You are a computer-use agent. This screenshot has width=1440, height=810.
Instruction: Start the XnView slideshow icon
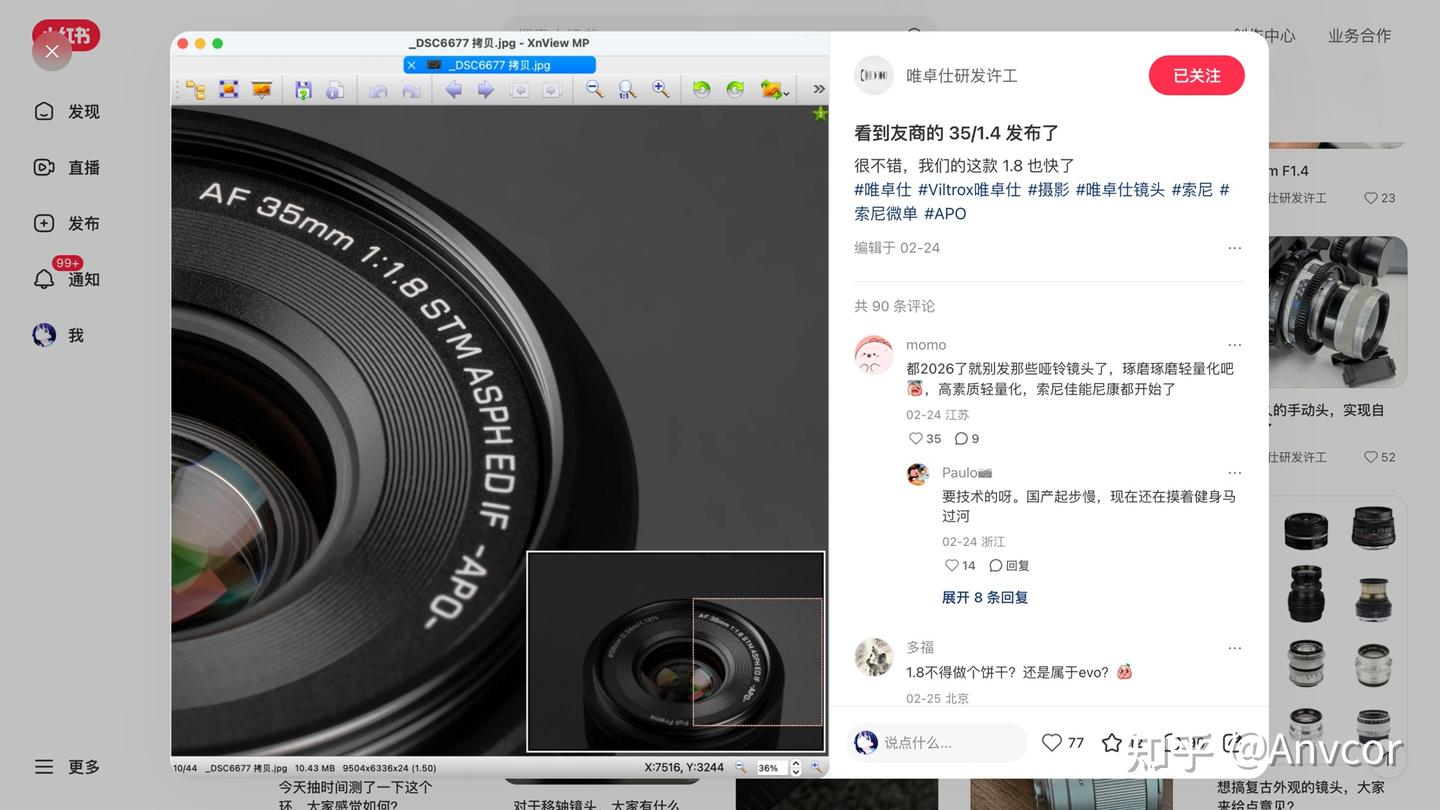[x=261, y=90]
